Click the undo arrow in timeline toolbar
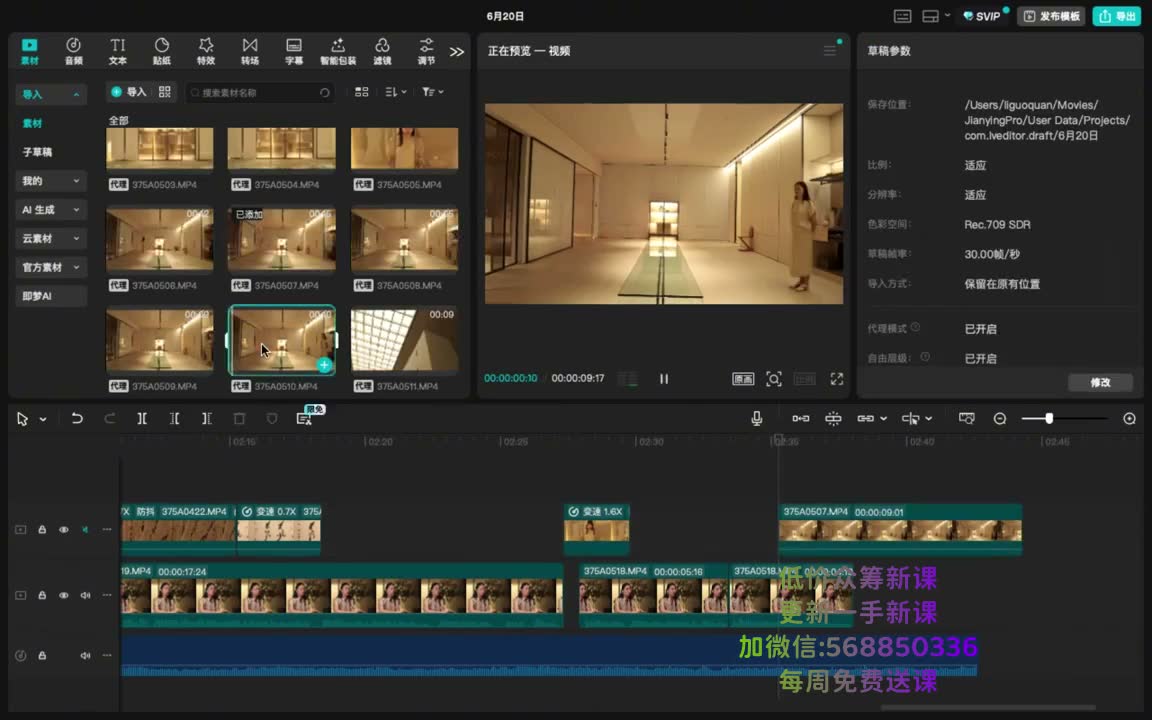This screenshot has width=1152, height=720. 76,418
